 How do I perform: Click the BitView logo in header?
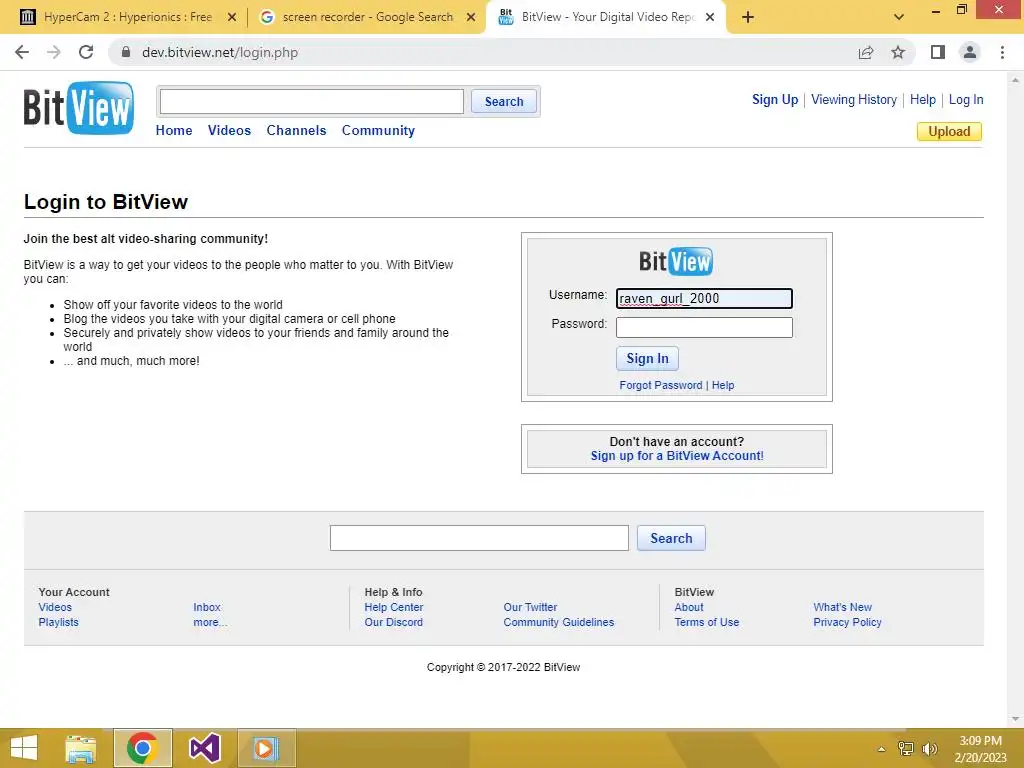tap(79, 108)
